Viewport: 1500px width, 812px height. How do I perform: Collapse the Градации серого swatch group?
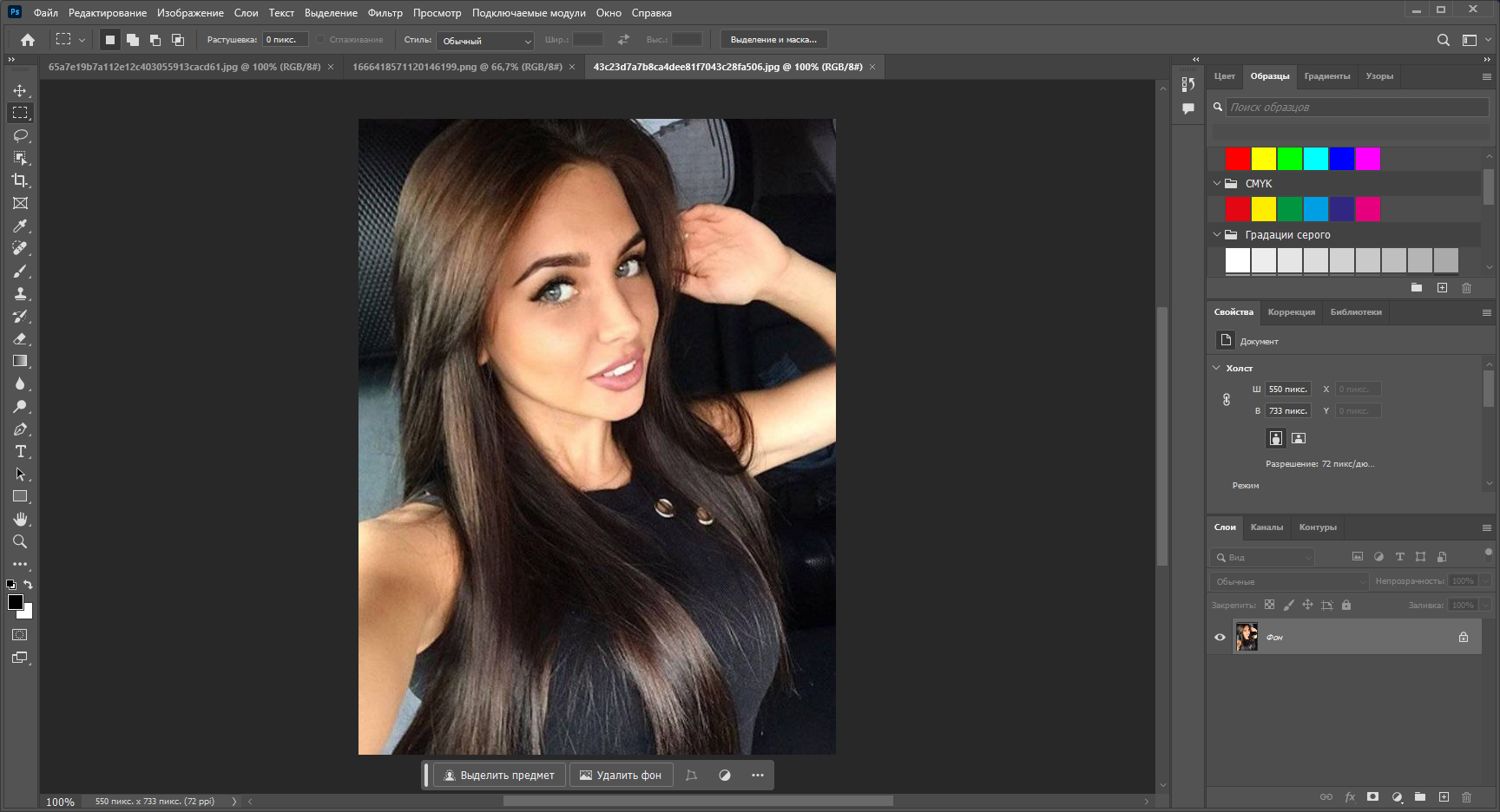[1217, 234]
